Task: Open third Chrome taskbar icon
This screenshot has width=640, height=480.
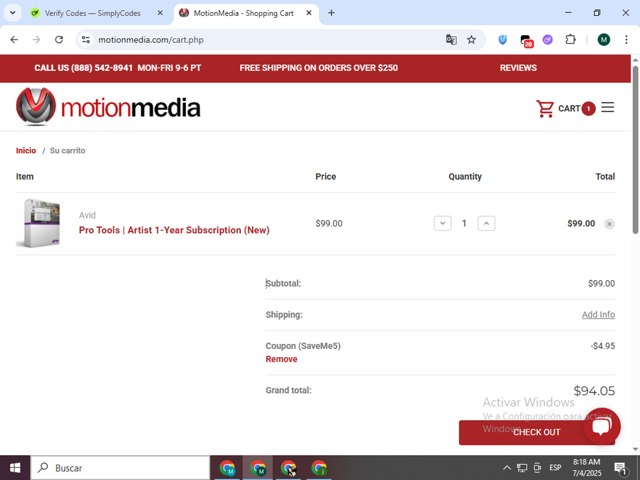Action: [289, 468]
